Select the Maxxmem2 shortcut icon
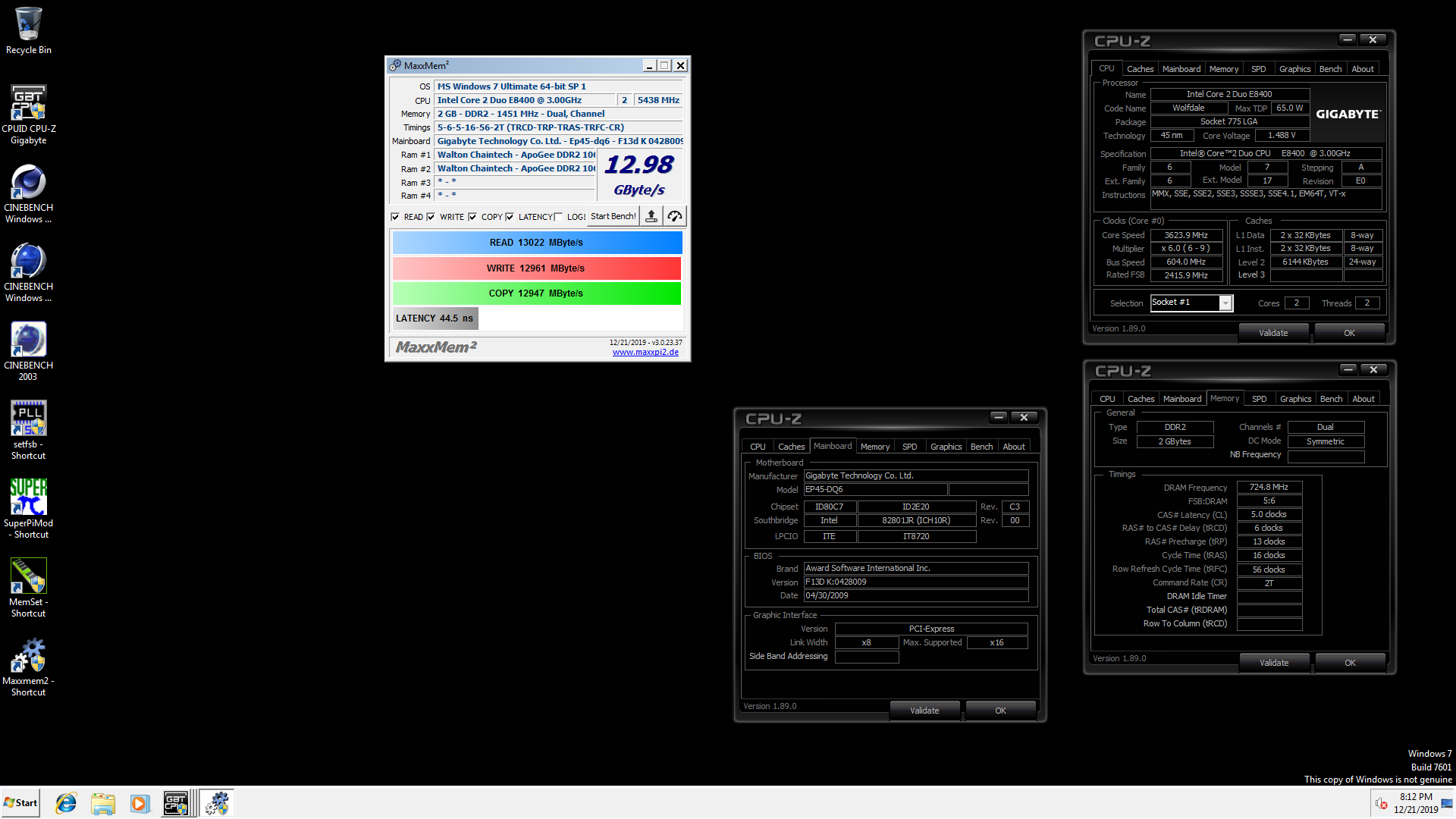Image resolution: width=1456 pixels, height=819 pixels. coord(29,666)
